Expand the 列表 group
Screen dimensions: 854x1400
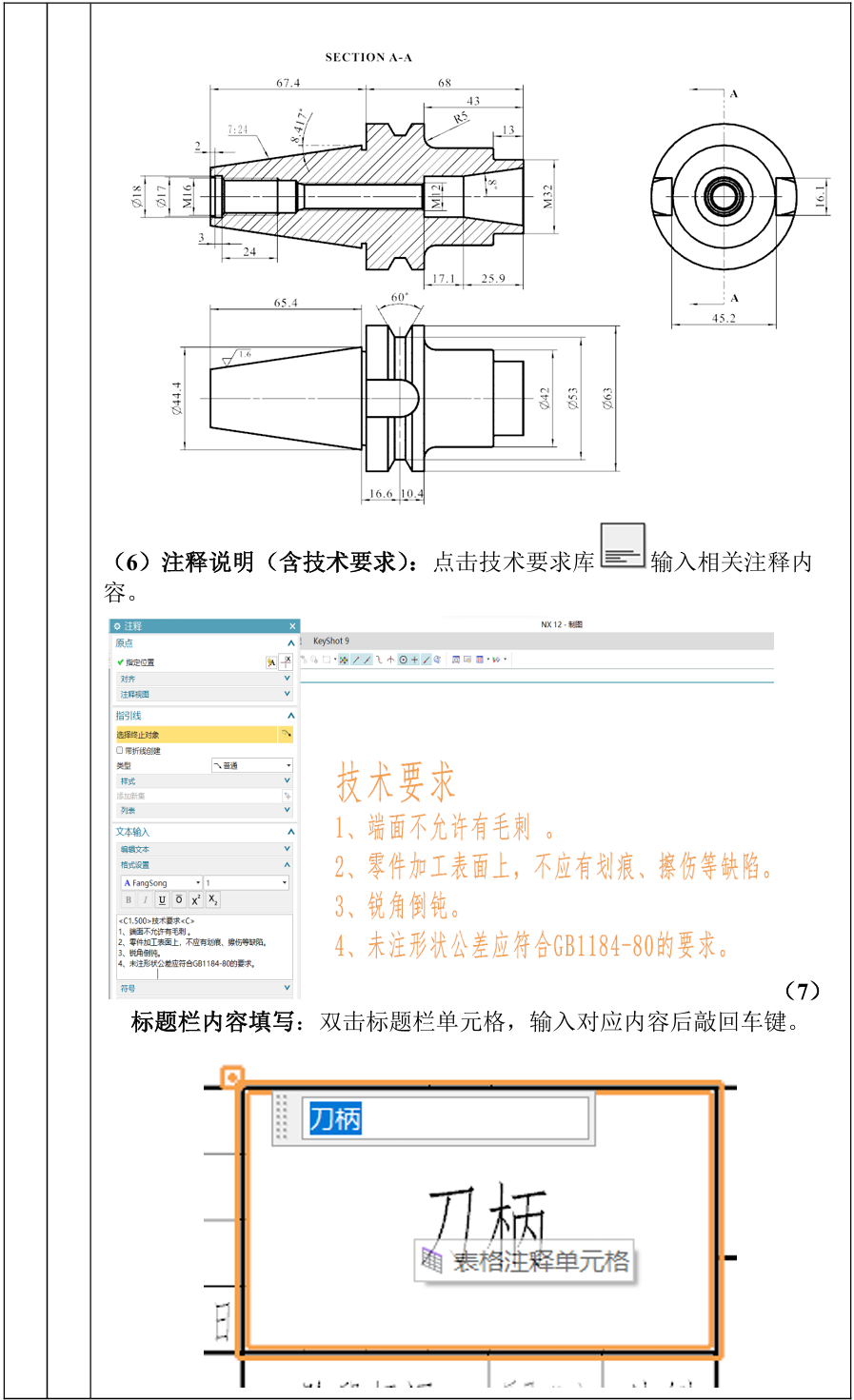[x=203, y=810]
